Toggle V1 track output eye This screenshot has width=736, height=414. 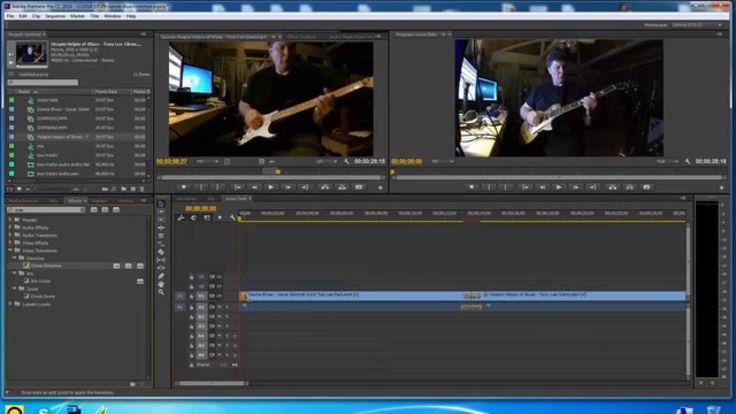[x=219, y=296]
